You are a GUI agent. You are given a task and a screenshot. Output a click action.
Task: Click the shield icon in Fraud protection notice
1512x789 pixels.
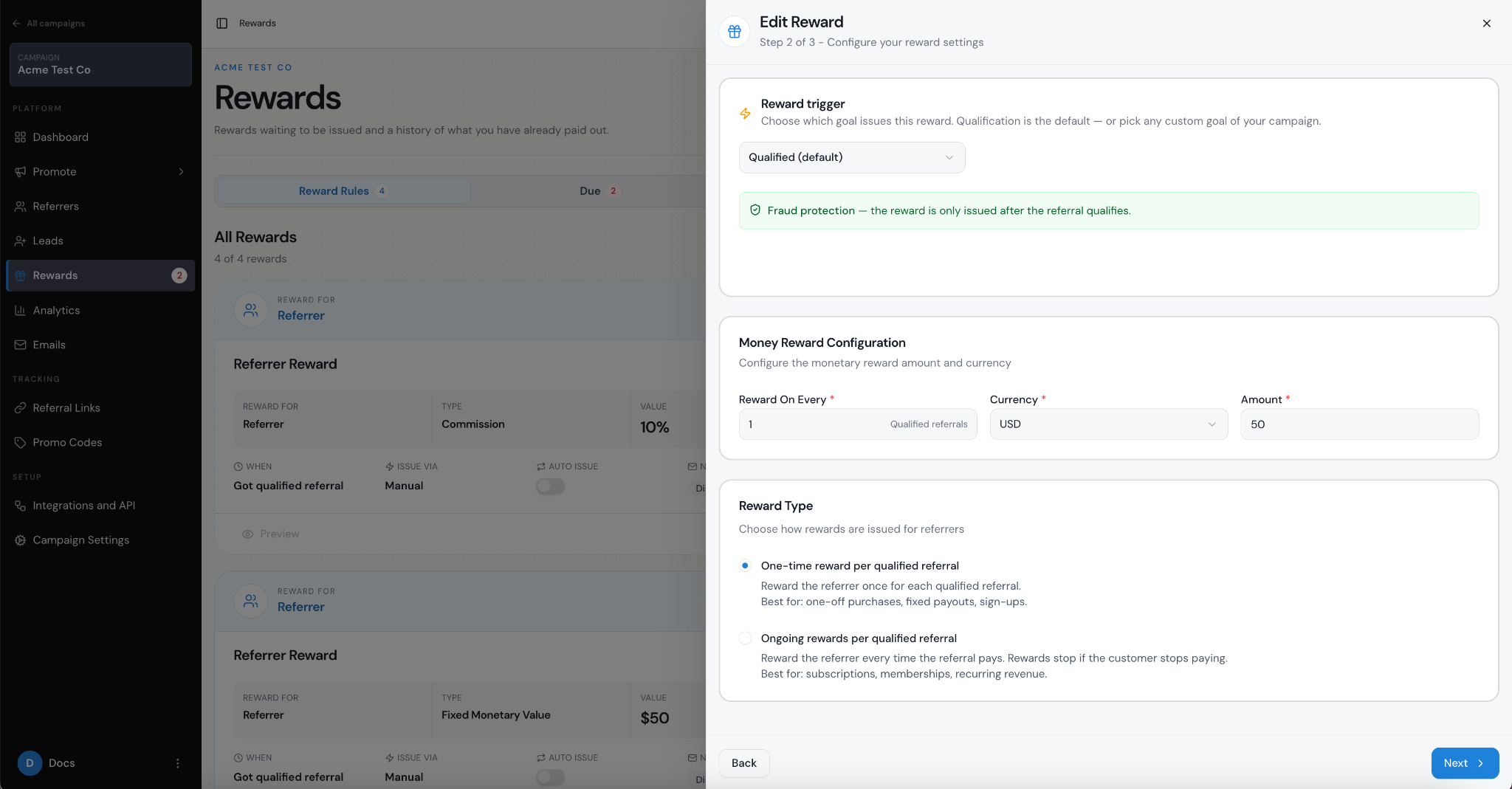(x=755, y=210)
